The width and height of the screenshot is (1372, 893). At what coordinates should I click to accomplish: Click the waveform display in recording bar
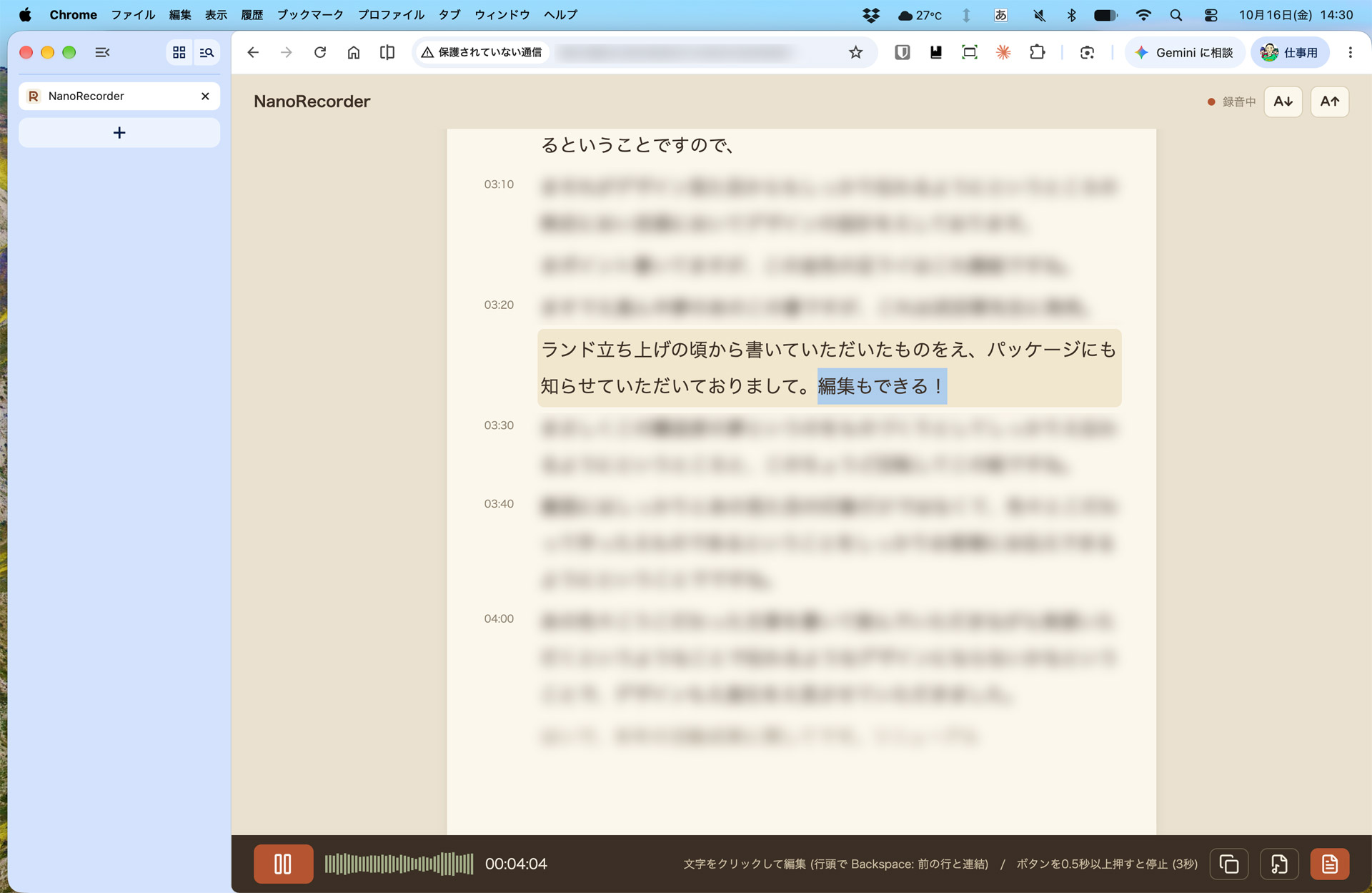[x=399, y=864]
